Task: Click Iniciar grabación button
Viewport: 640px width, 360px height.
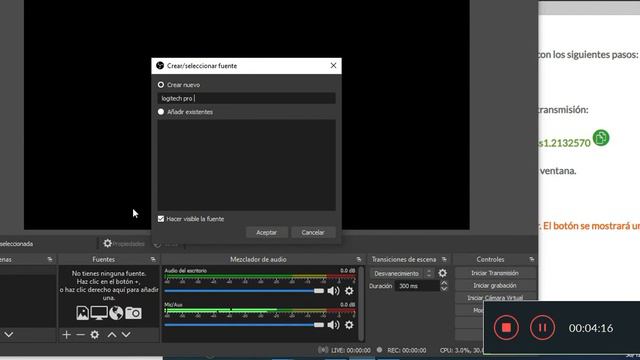Action: 495,285
